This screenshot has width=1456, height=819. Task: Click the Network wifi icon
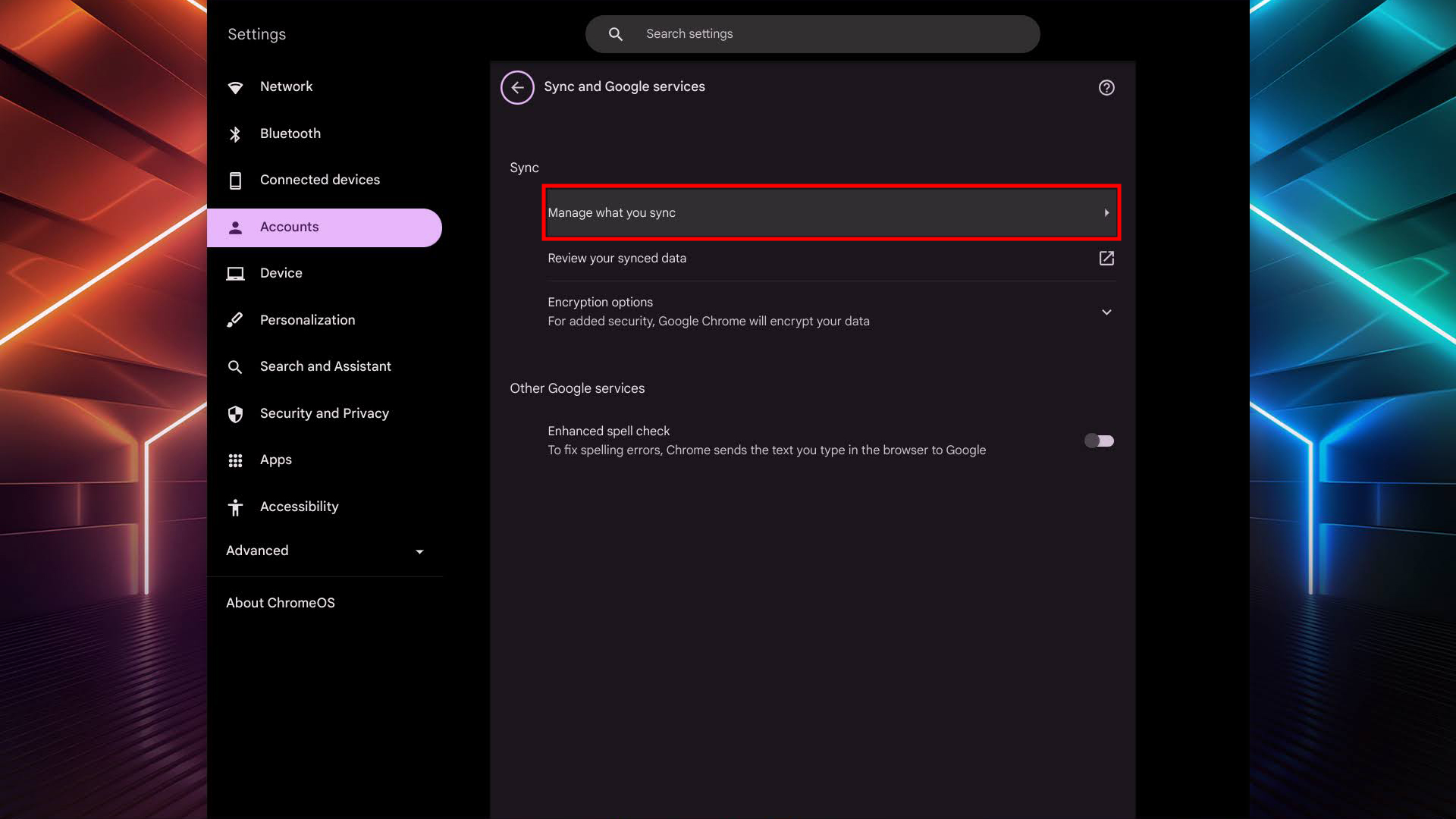point(235,87)
